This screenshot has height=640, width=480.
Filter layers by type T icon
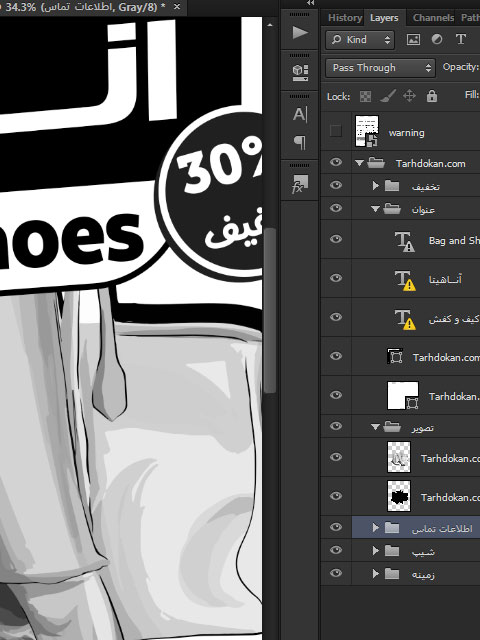(461, 40)
